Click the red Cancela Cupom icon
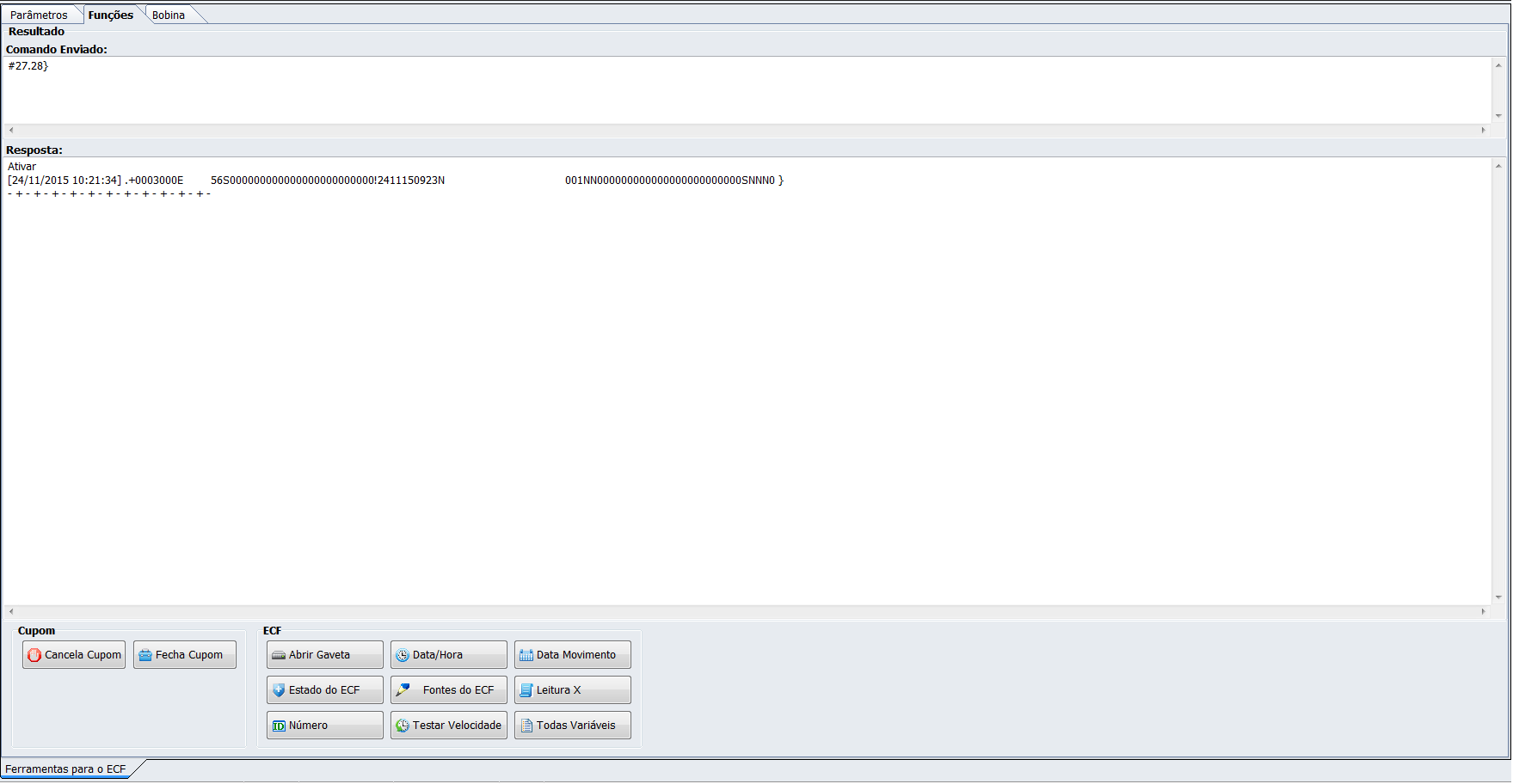 (x=34, y=655)
